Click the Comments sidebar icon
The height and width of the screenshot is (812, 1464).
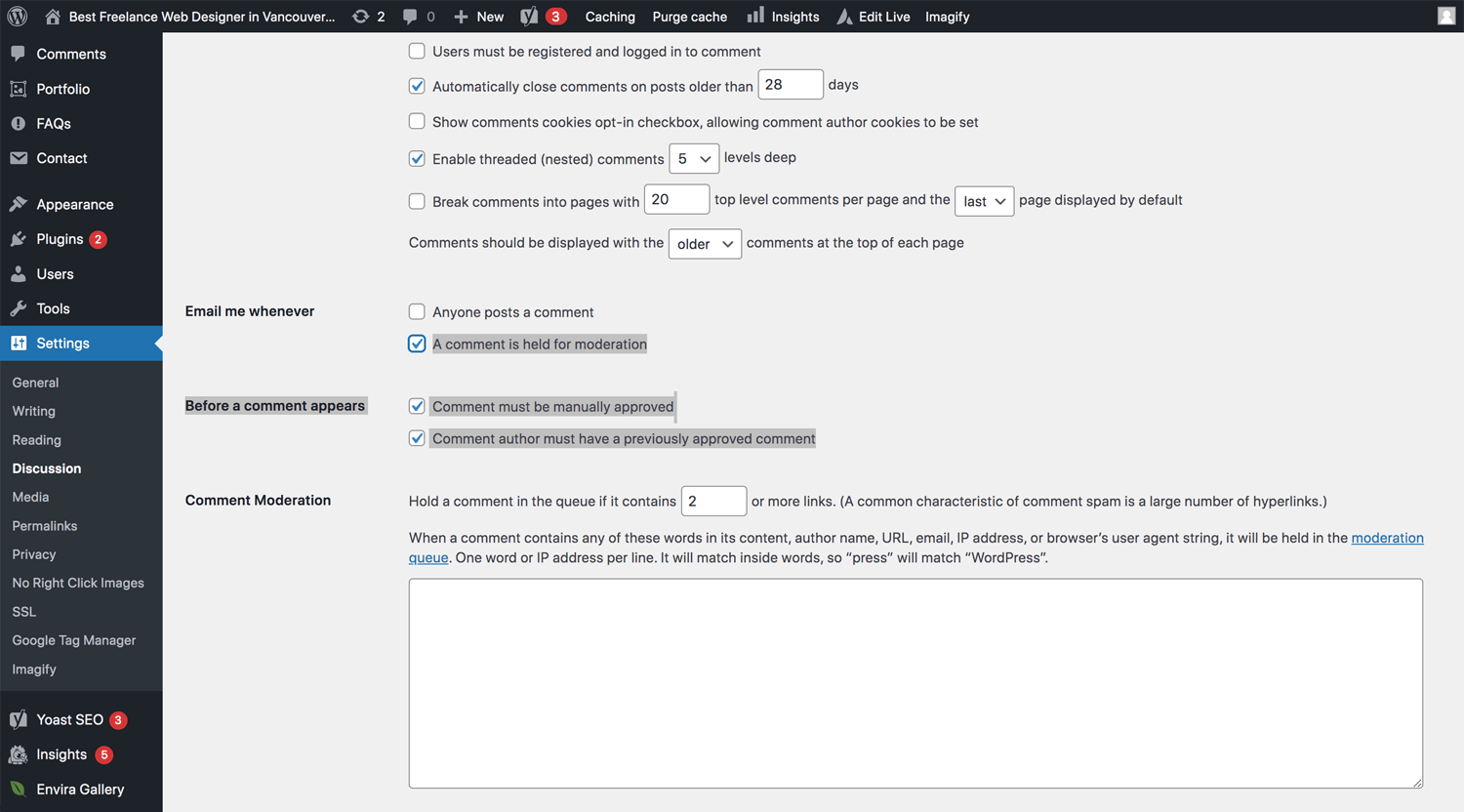(x=18, y=54)
